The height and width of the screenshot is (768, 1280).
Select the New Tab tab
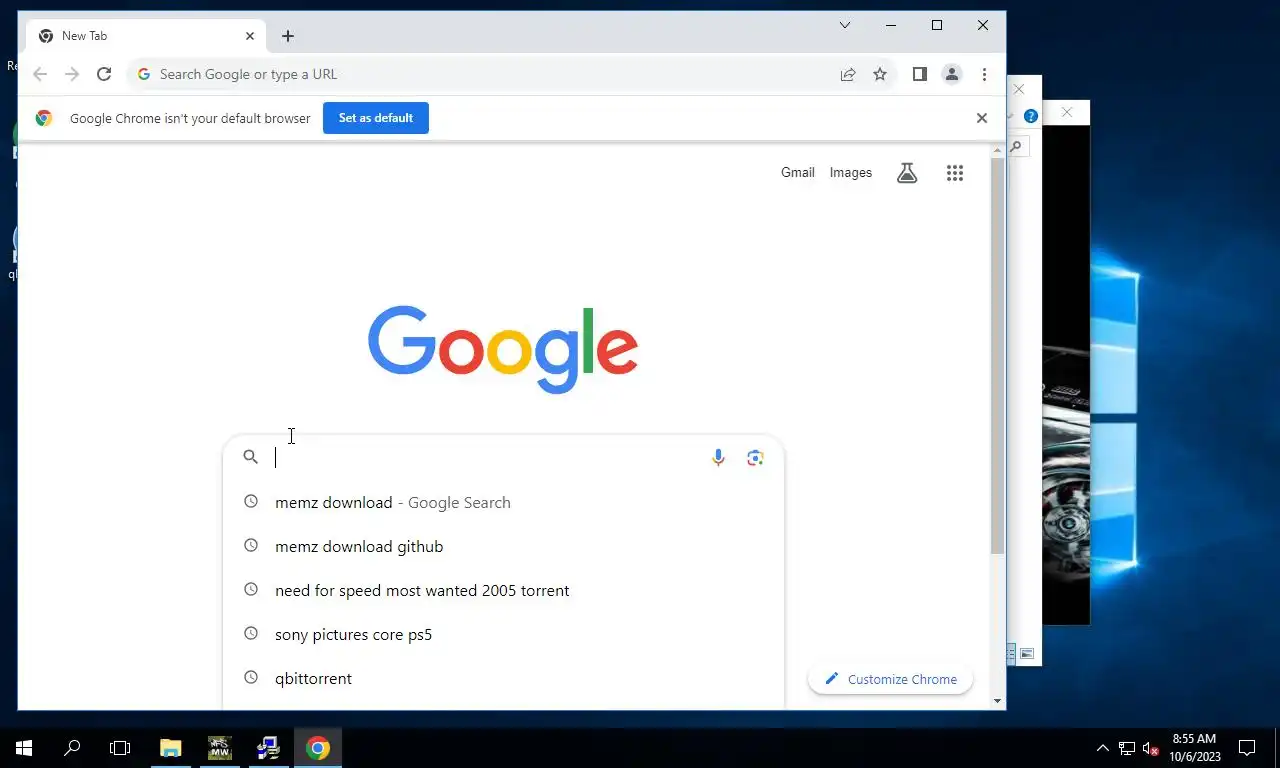[x=146, y=36]
